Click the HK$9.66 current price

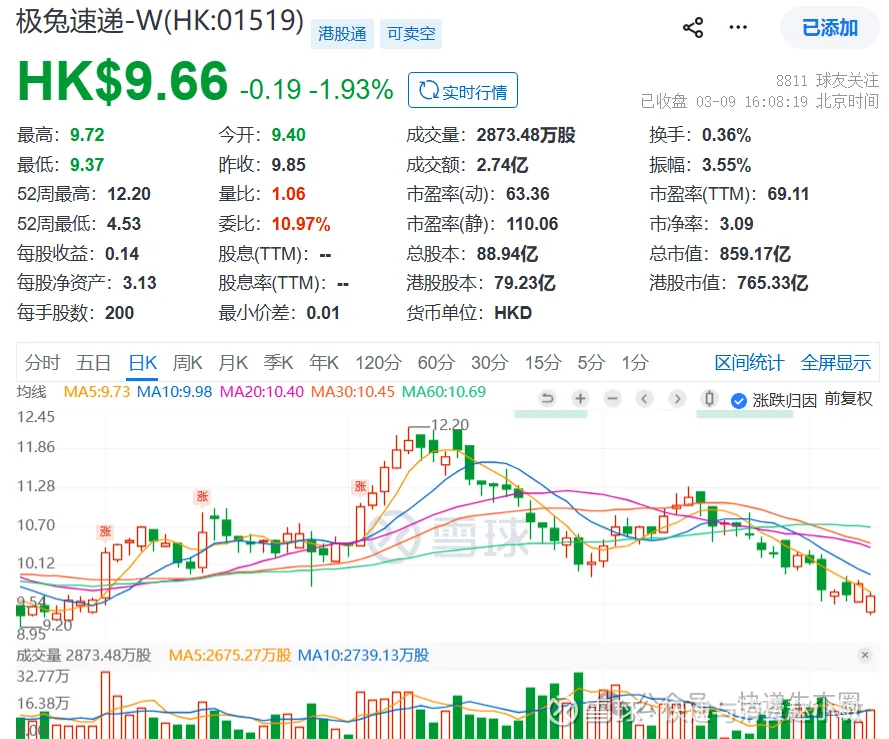[x=122, y=81]
